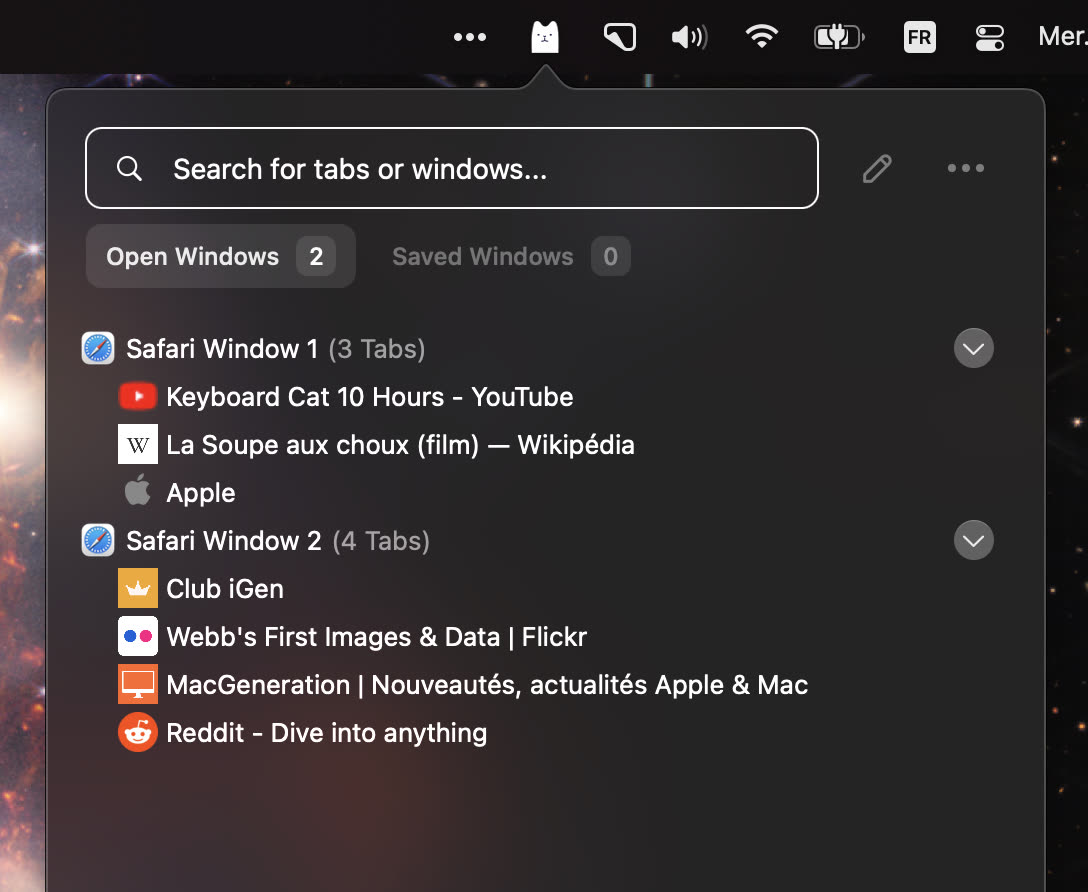Open Control Center from the menu bar
The image size is (1088, 892).
(989, 37)
